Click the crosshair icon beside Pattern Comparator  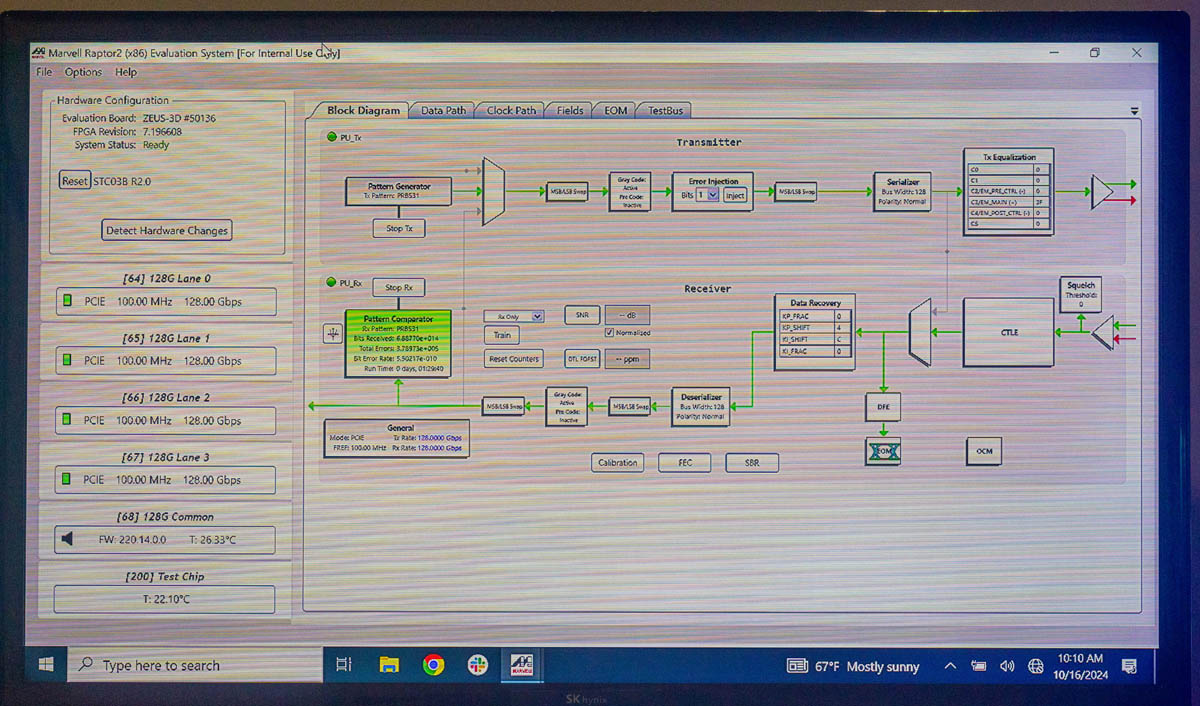click(332, 334)
